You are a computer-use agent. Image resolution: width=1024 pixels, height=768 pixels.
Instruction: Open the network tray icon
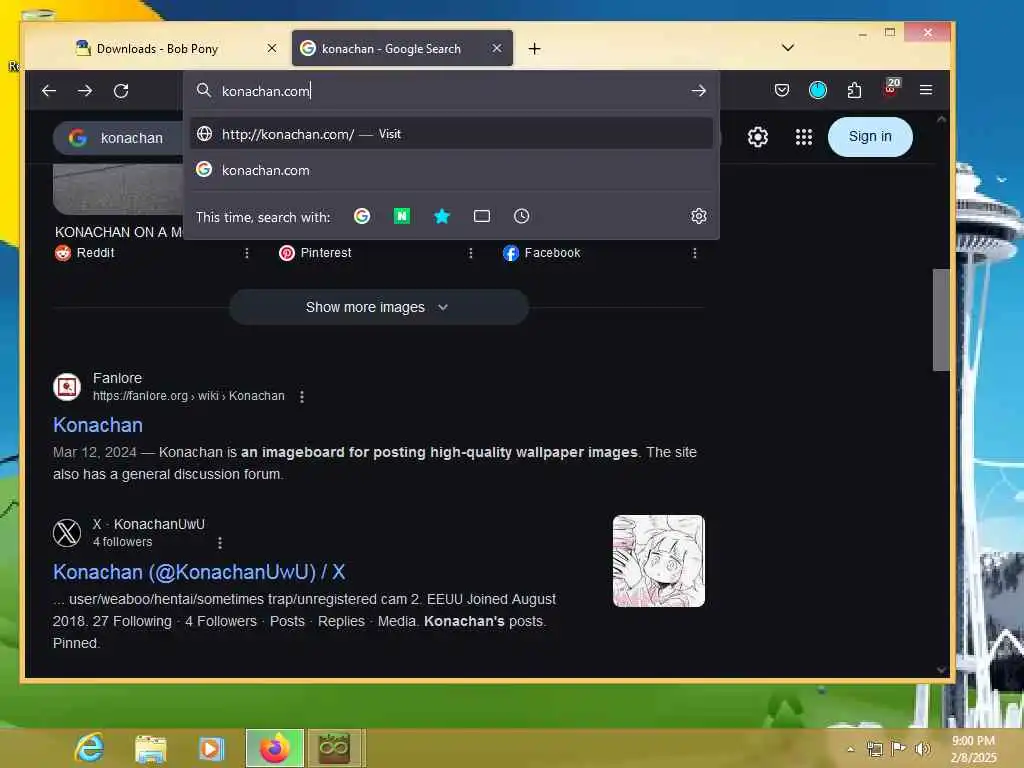pos(874,749)
